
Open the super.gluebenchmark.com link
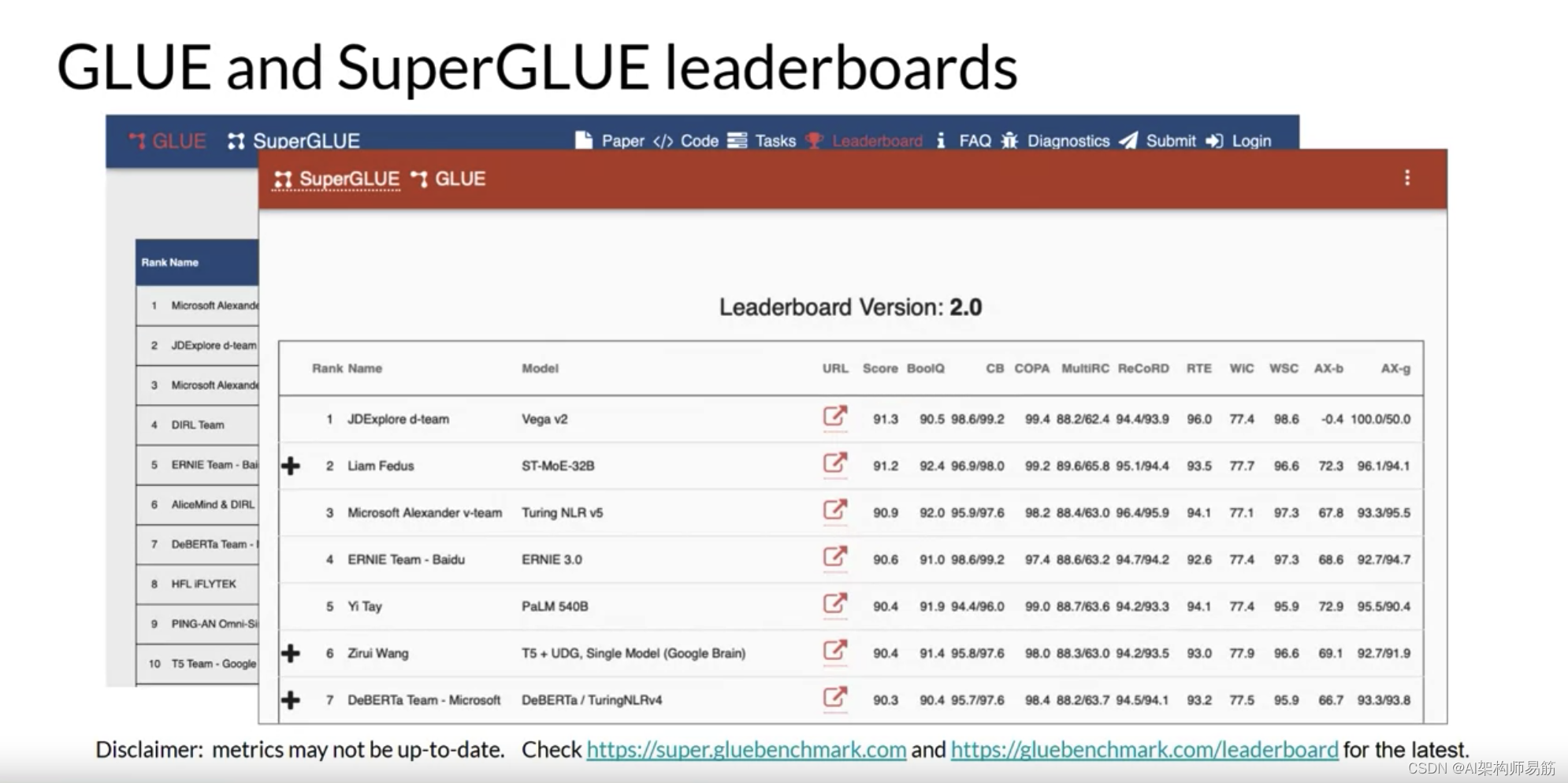coord(746,749)
